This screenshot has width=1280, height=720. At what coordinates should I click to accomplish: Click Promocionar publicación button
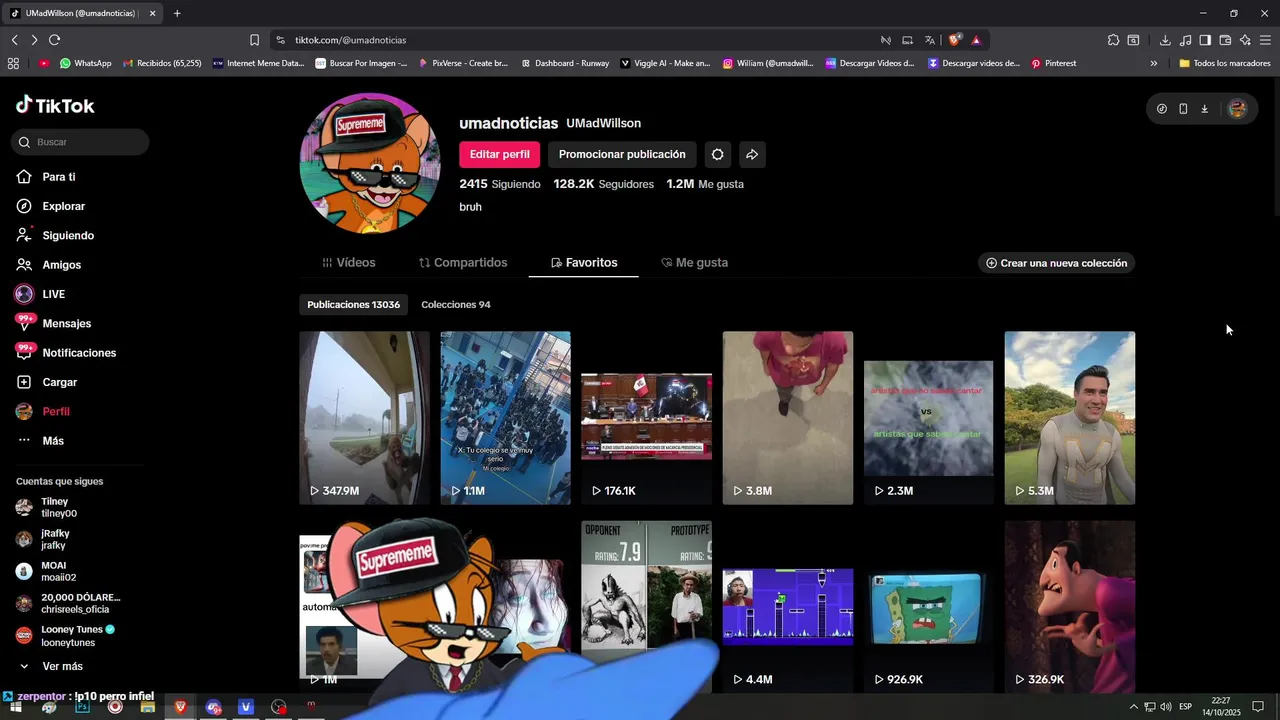622,154
